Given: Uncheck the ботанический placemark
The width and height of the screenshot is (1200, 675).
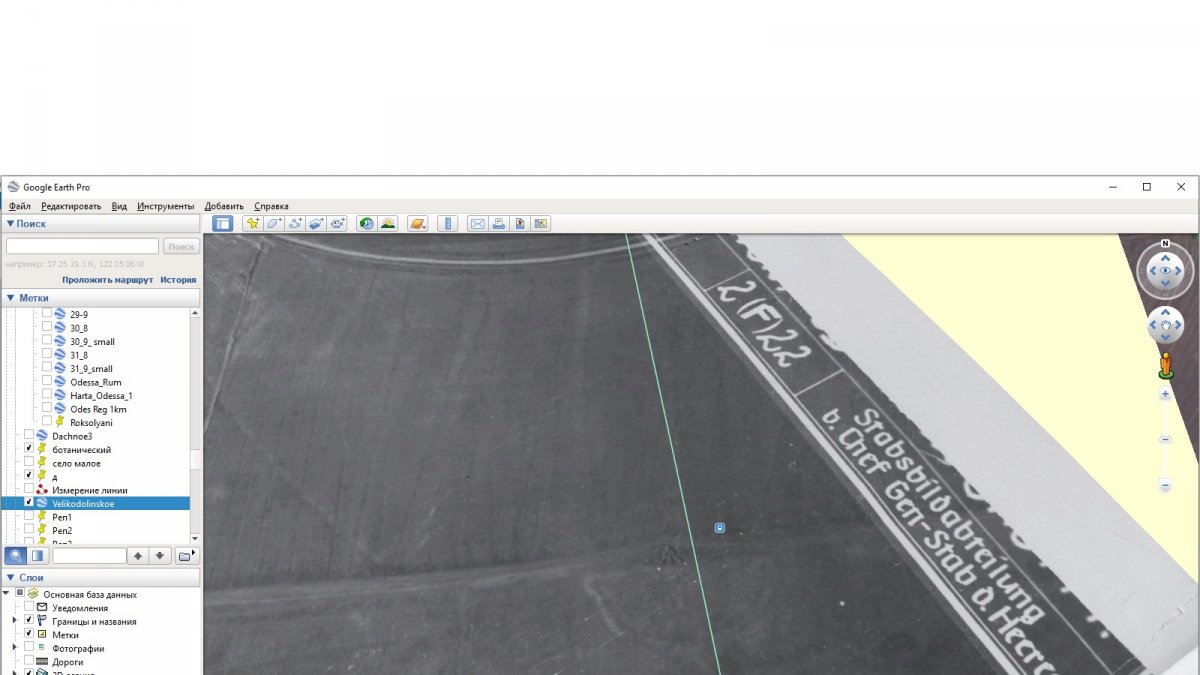Looking at the screenshot, I should click(28, 449).
